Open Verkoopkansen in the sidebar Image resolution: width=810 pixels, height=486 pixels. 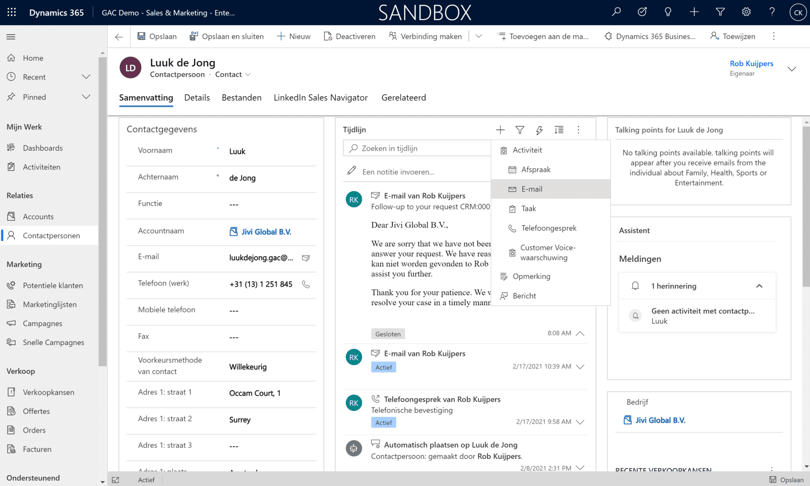coord(48,392)
